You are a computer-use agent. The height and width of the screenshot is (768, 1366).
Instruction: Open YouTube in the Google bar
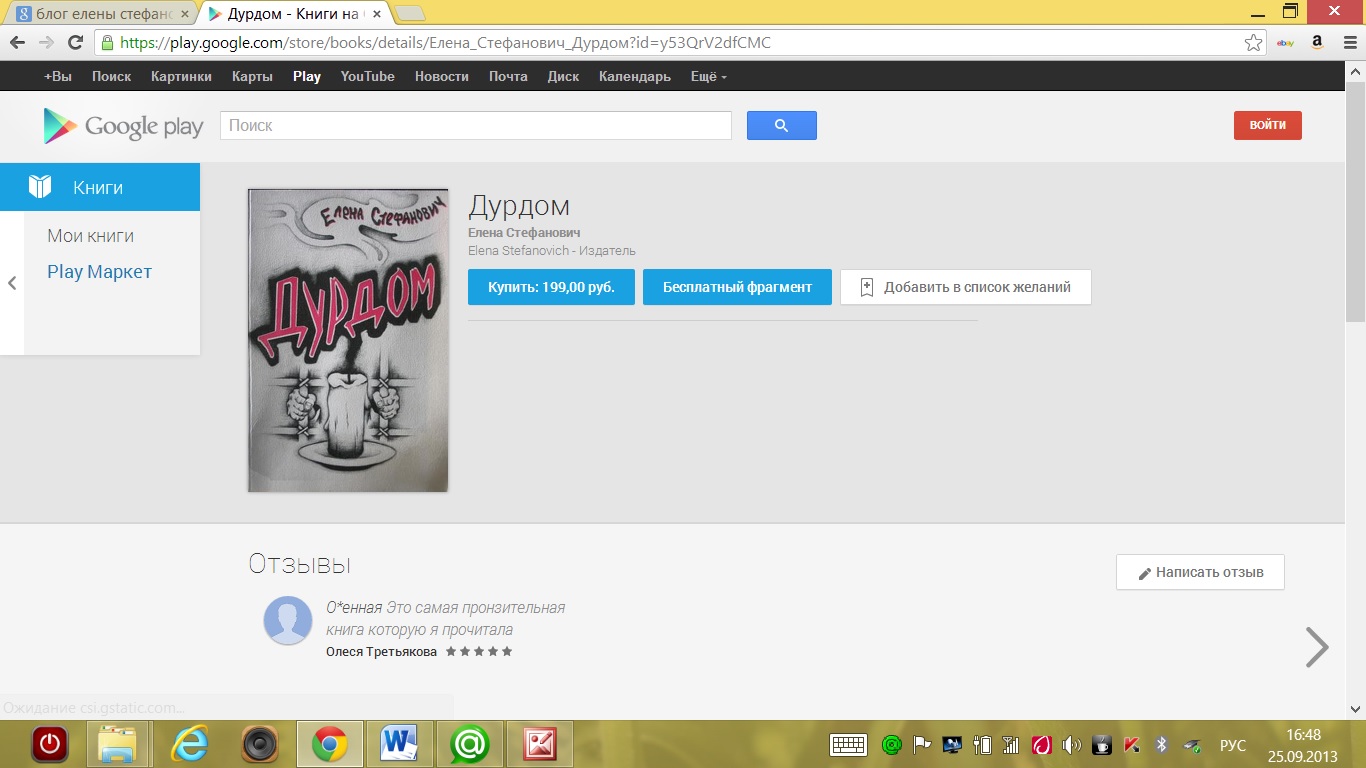coord(367,76)
